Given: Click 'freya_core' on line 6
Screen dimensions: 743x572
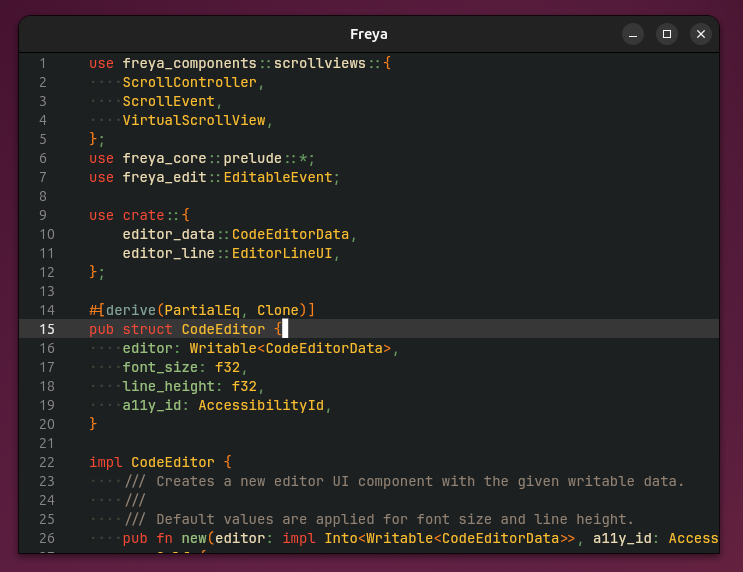Looking at the screenshot, I should coord(164,158).
